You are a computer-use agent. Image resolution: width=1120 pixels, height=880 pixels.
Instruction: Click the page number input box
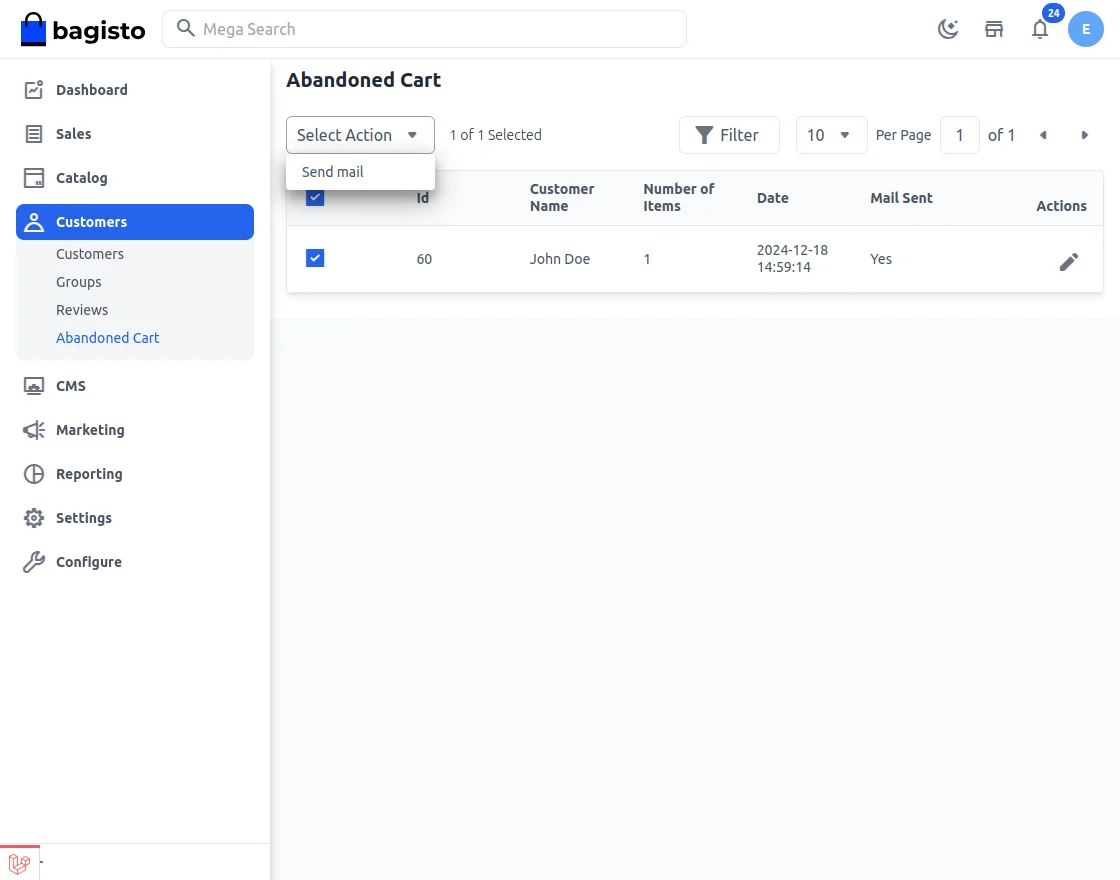point(960,135)
